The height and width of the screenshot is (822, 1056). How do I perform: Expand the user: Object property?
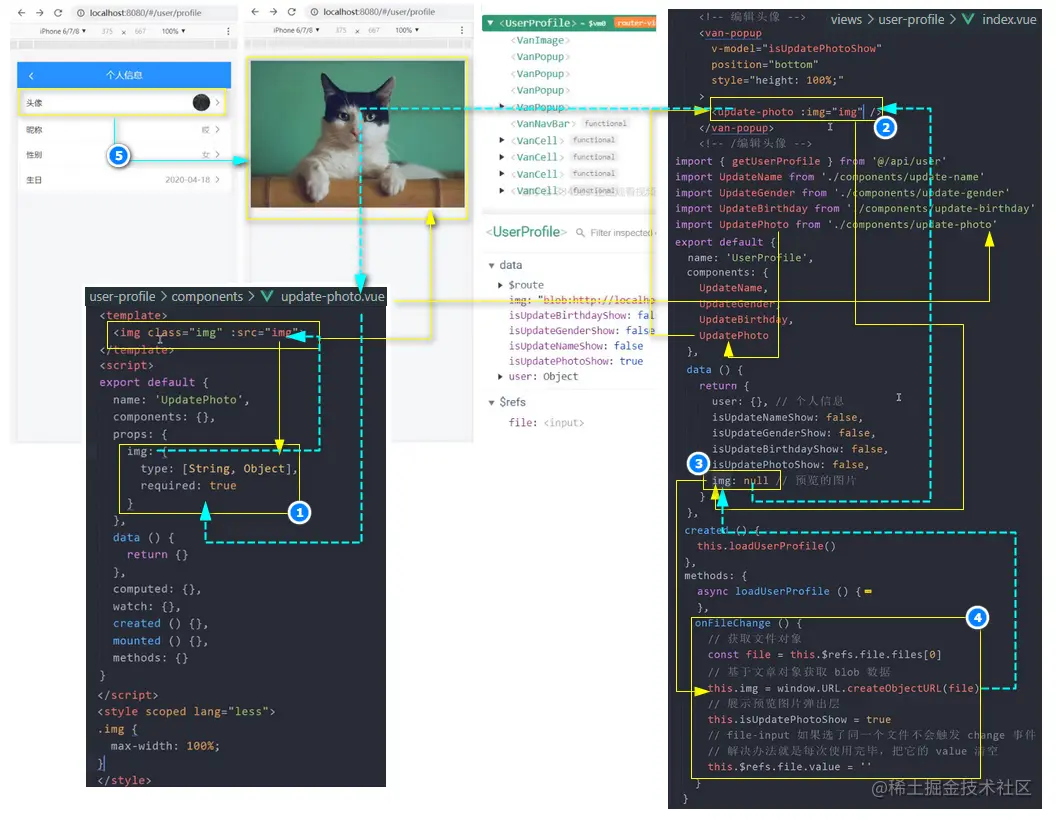click(x=500, y=376)
